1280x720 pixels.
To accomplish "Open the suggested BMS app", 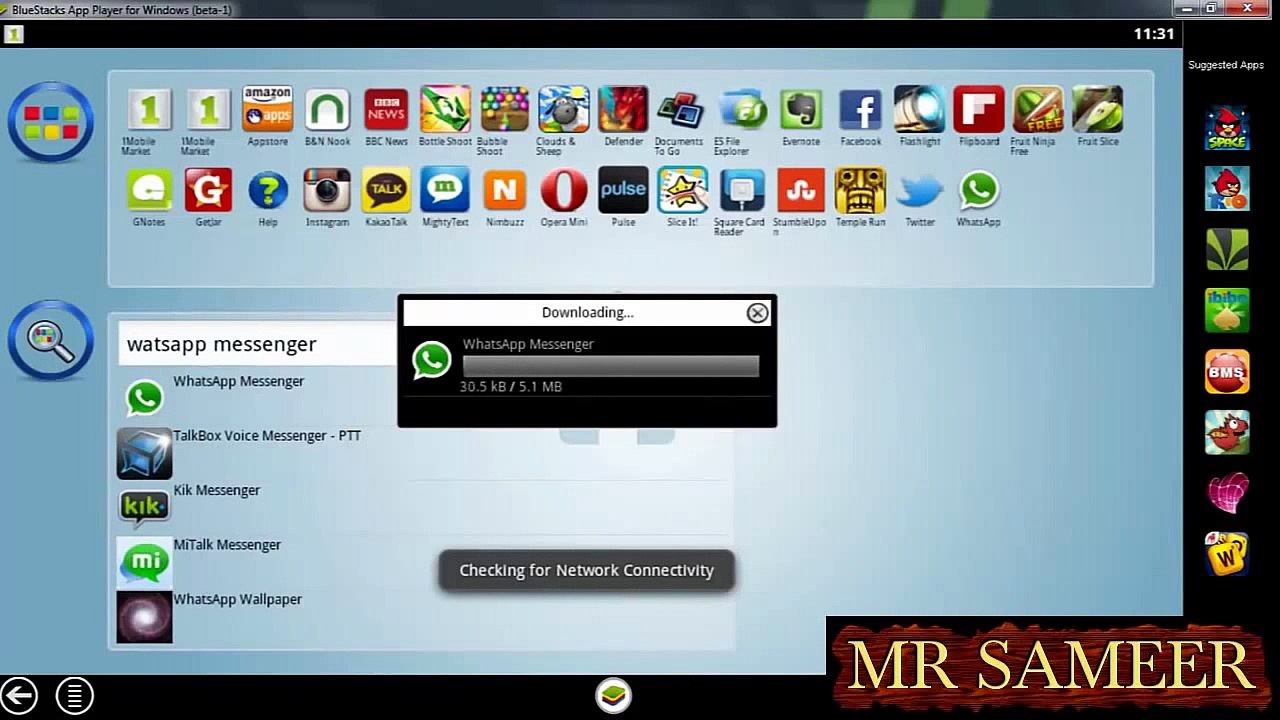I will point(1227,372).
